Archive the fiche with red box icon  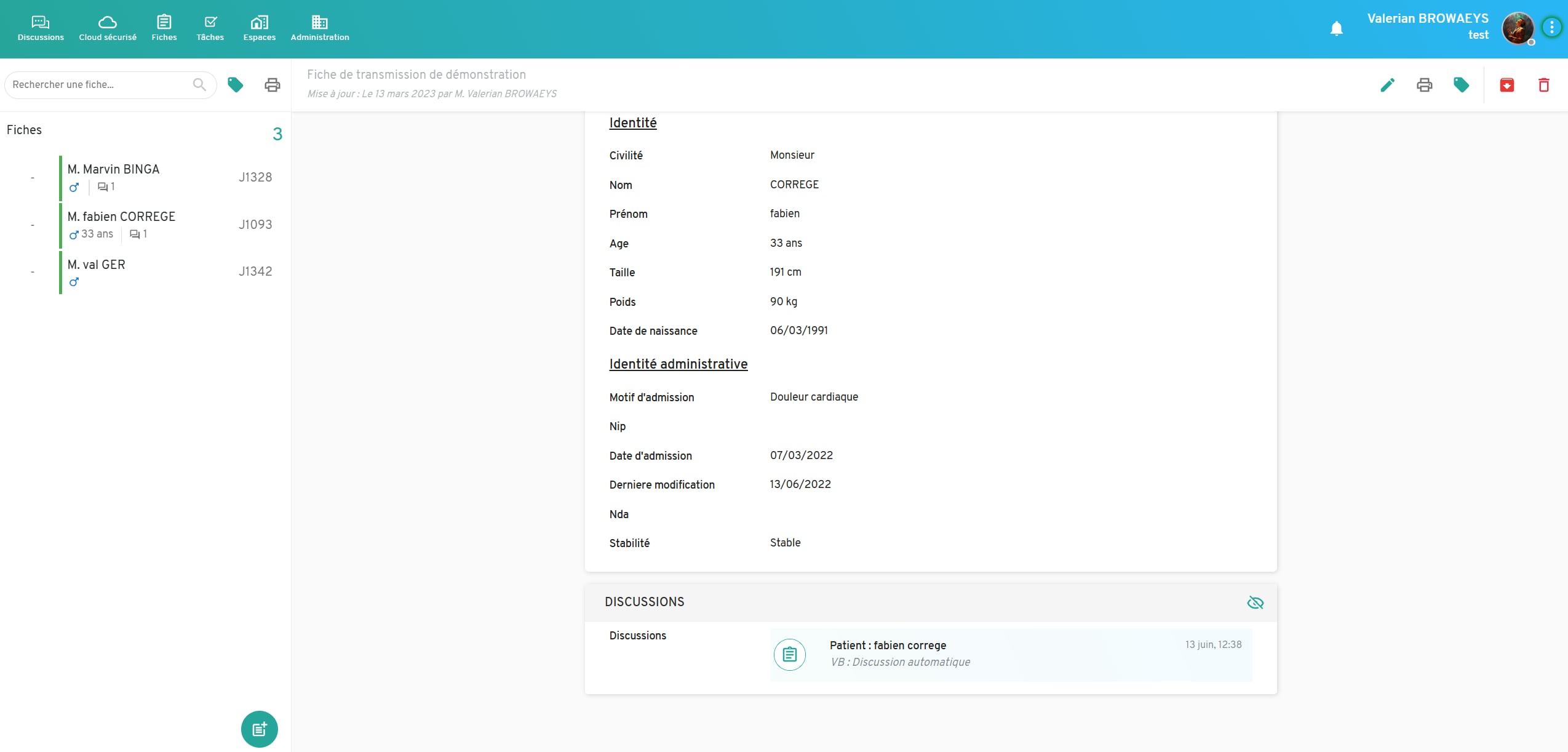1506,85
